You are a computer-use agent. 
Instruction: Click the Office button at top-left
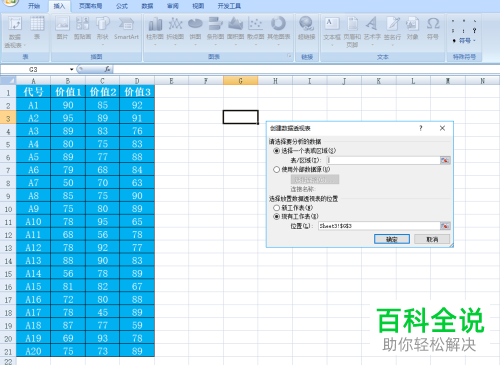[10, 3]
